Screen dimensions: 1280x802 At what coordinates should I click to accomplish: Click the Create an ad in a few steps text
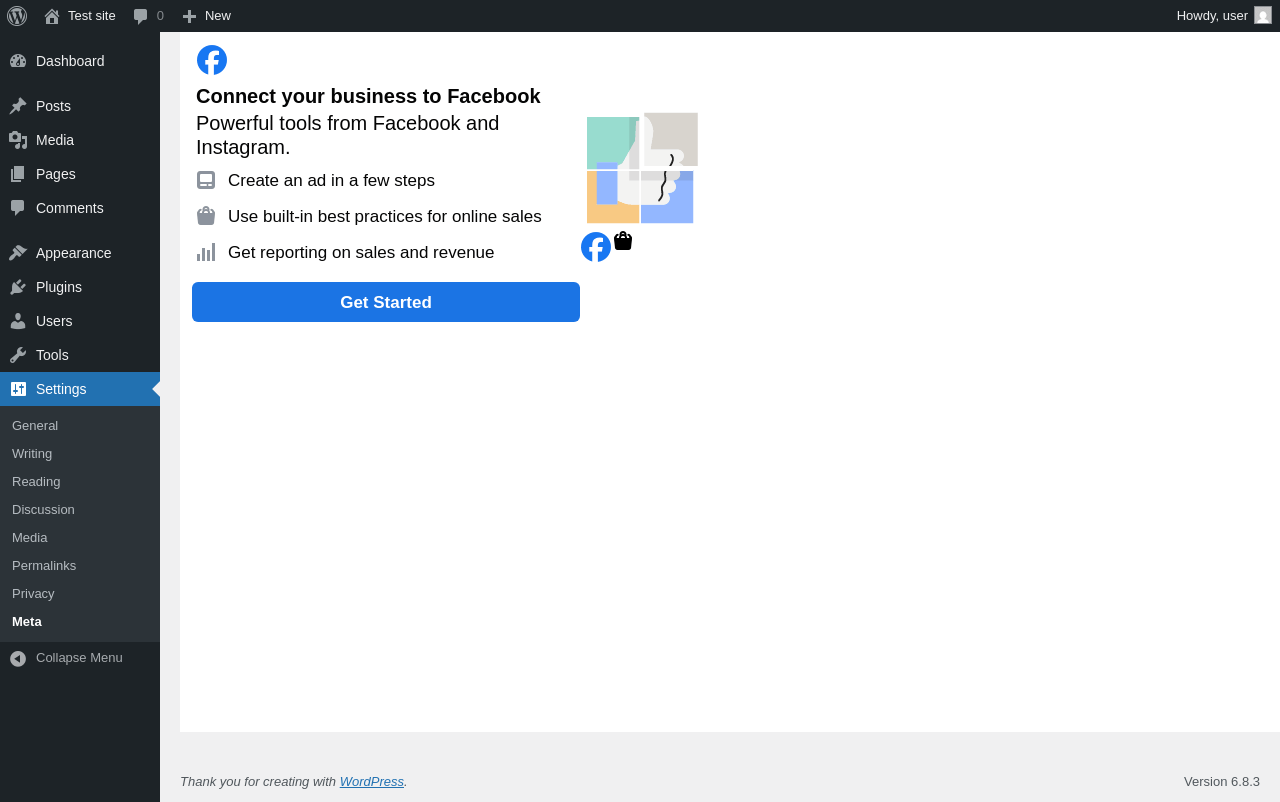pos(331,181)
